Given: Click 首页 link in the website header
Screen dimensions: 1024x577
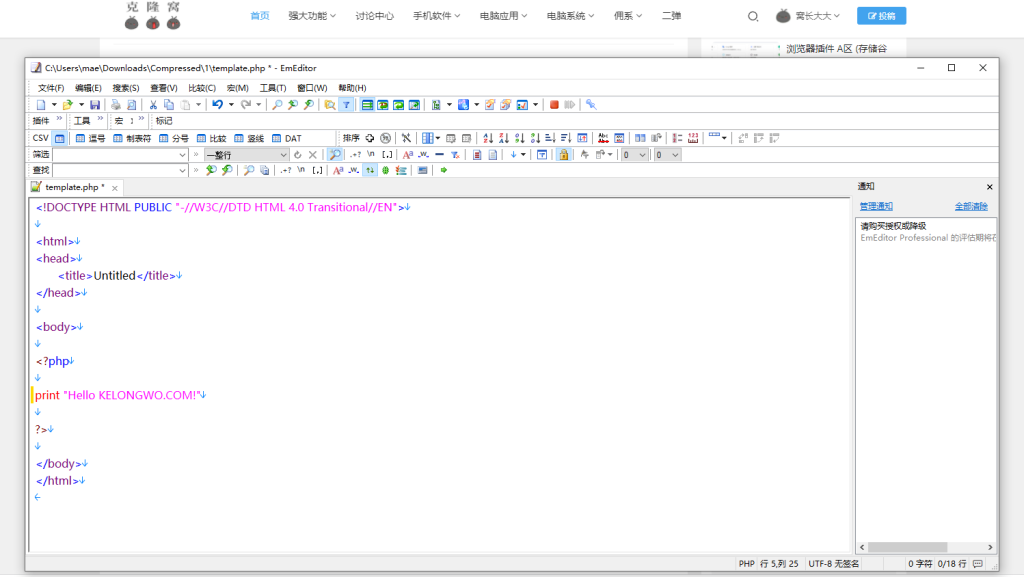Looking at the screenshot, I should coord(260,16).
